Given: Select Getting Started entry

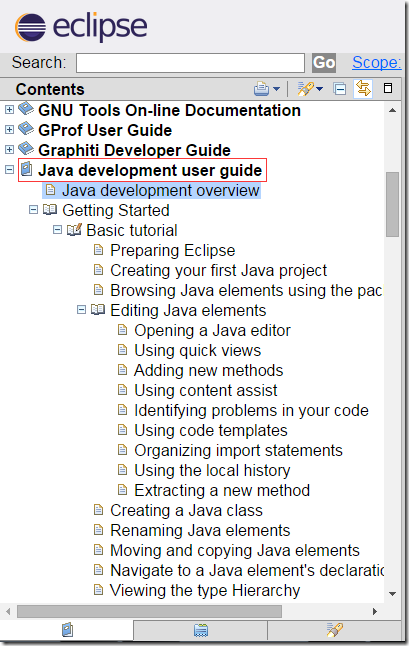Looking at the screenshot, I should click(x=116, y=211).
